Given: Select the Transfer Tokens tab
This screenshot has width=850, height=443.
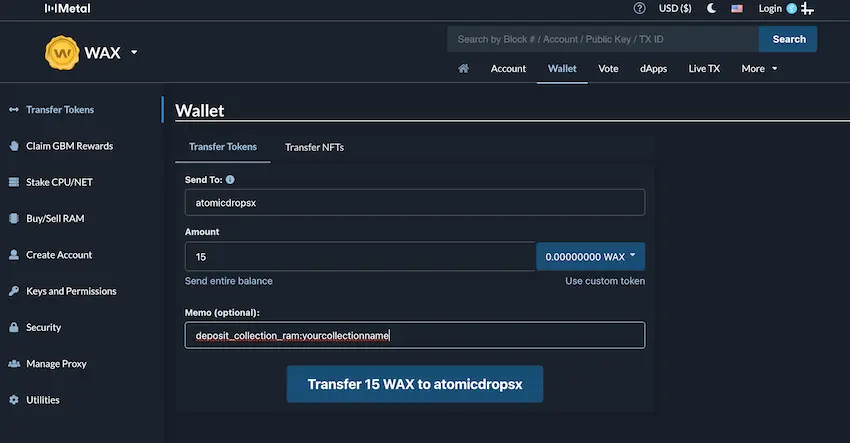Looking at the screenshot, I should (223, 147).
